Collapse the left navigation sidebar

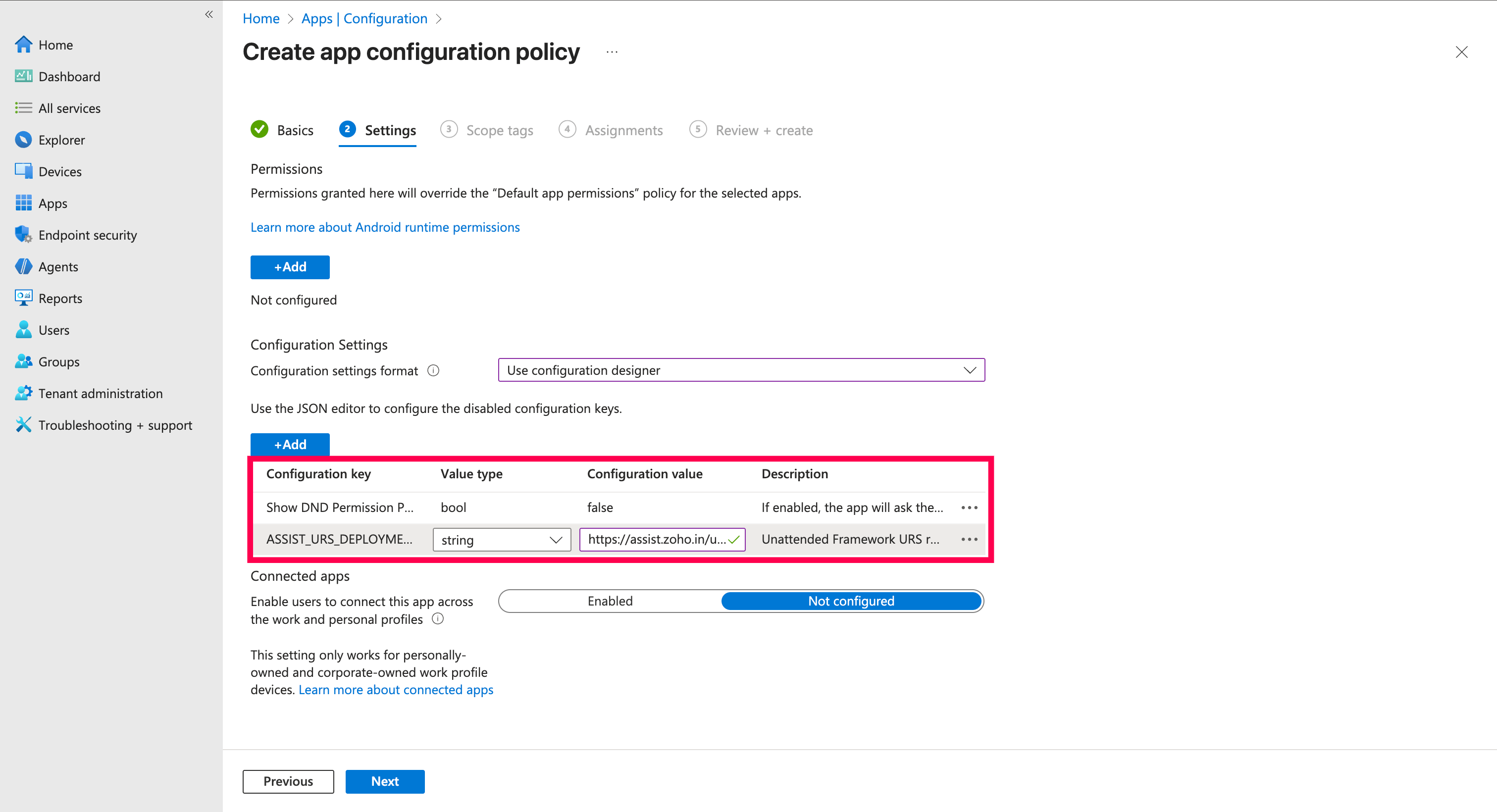point(208,14)
